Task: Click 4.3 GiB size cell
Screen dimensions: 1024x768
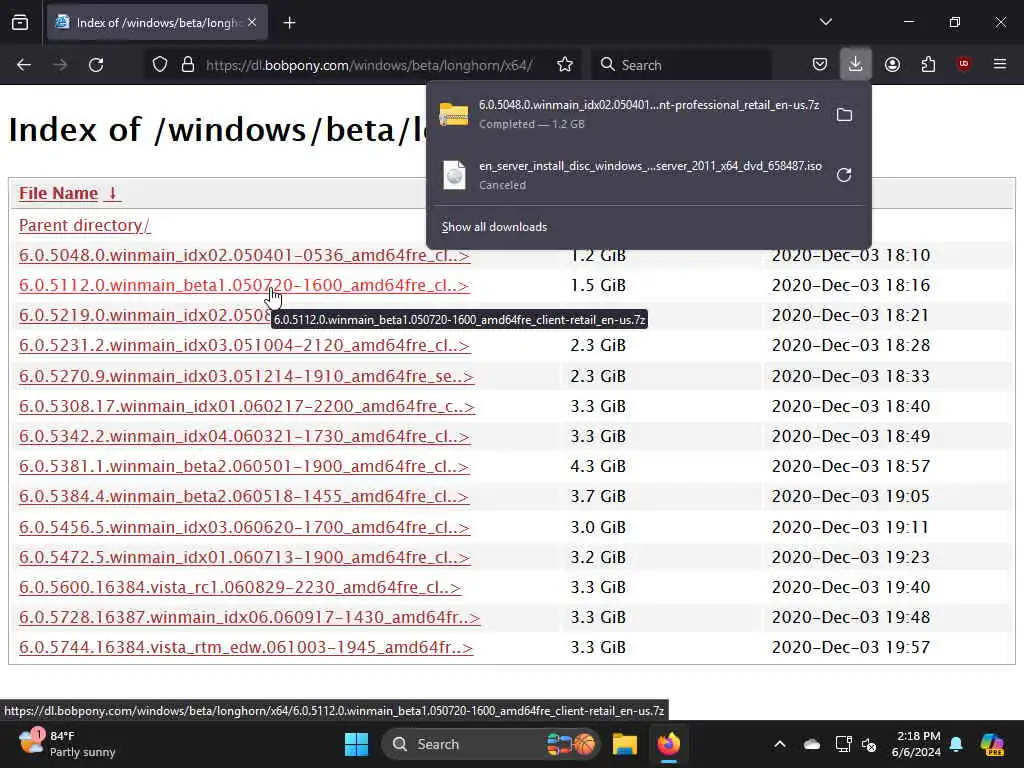Action: click(598, 466)
